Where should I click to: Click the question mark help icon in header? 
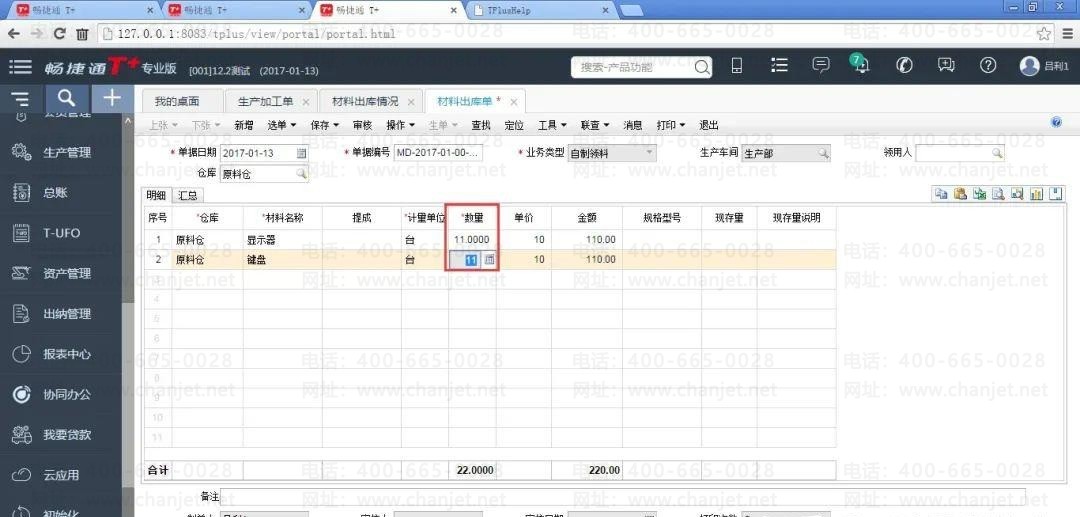pyautogui.click(x=988, y=65)
